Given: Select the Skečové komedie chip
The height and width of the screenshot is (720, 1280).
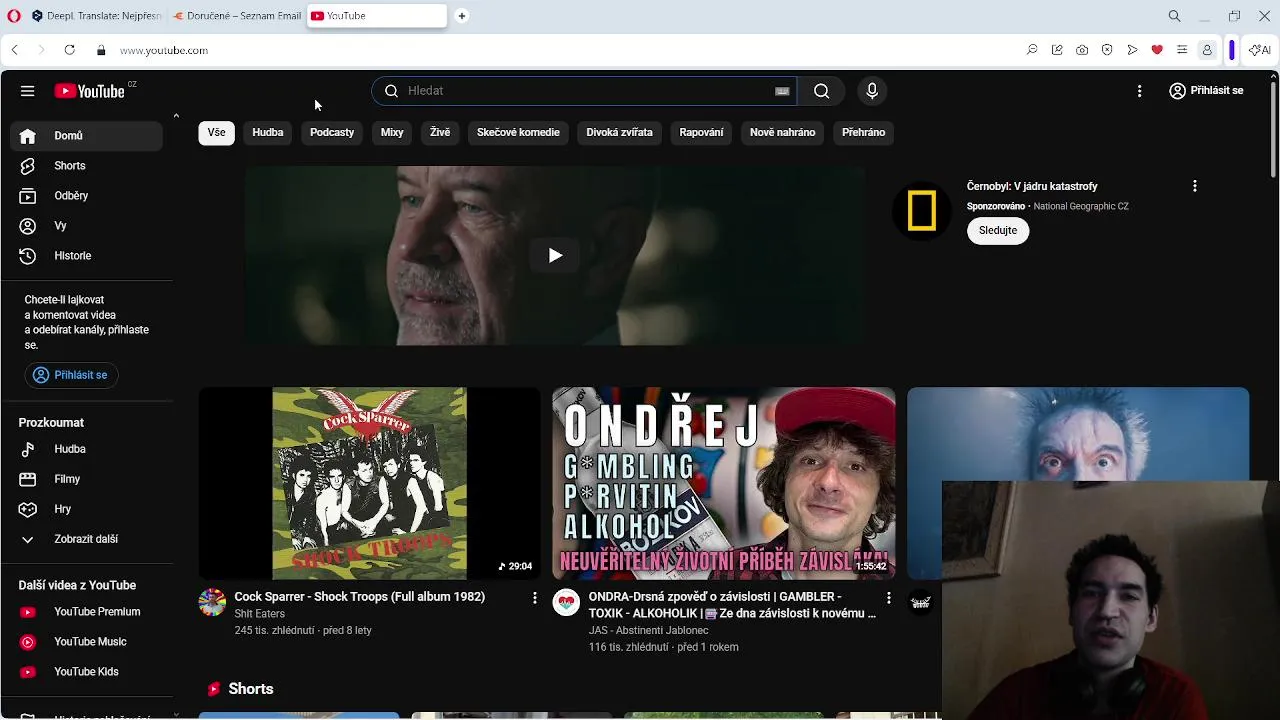Looking at the screenshot, I should (518, 132).
